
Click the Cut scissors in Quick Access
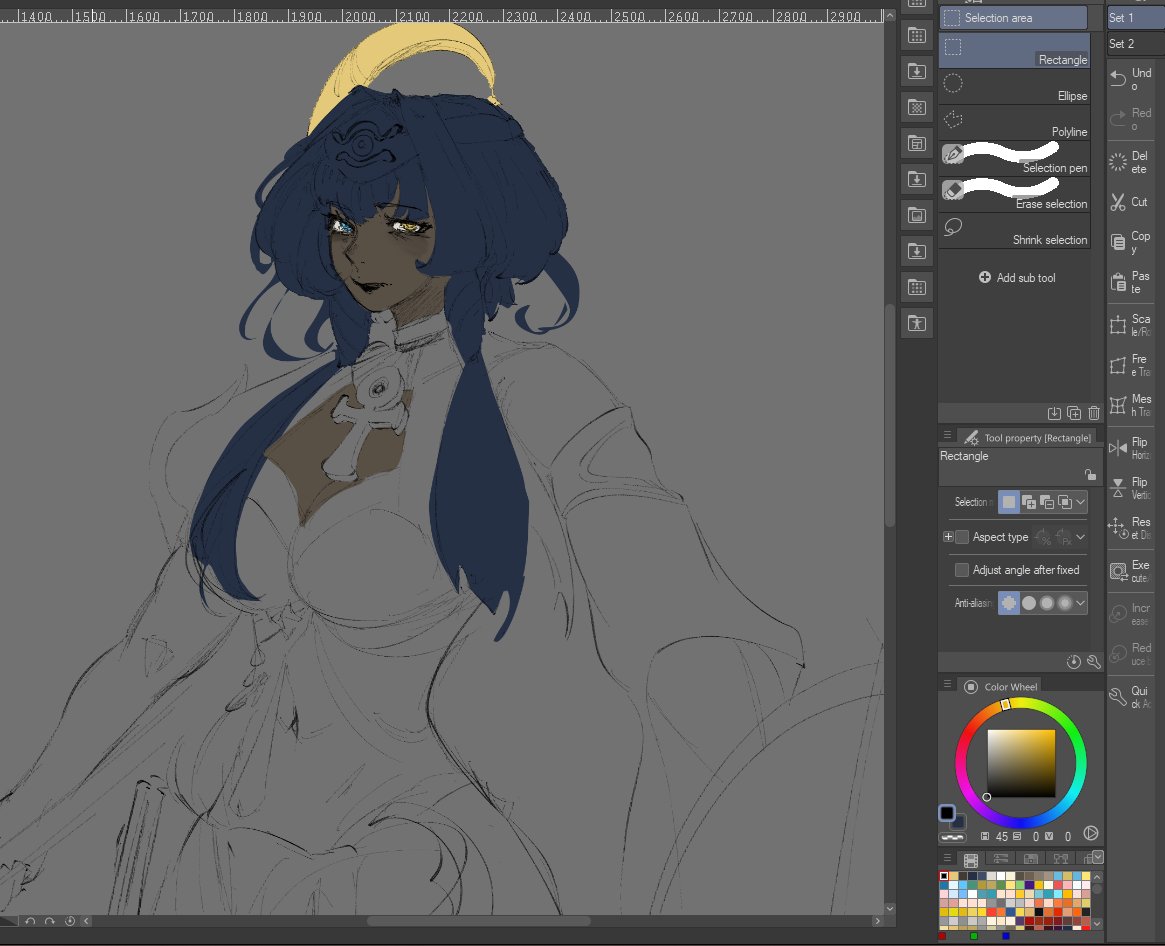(1131, 202)
